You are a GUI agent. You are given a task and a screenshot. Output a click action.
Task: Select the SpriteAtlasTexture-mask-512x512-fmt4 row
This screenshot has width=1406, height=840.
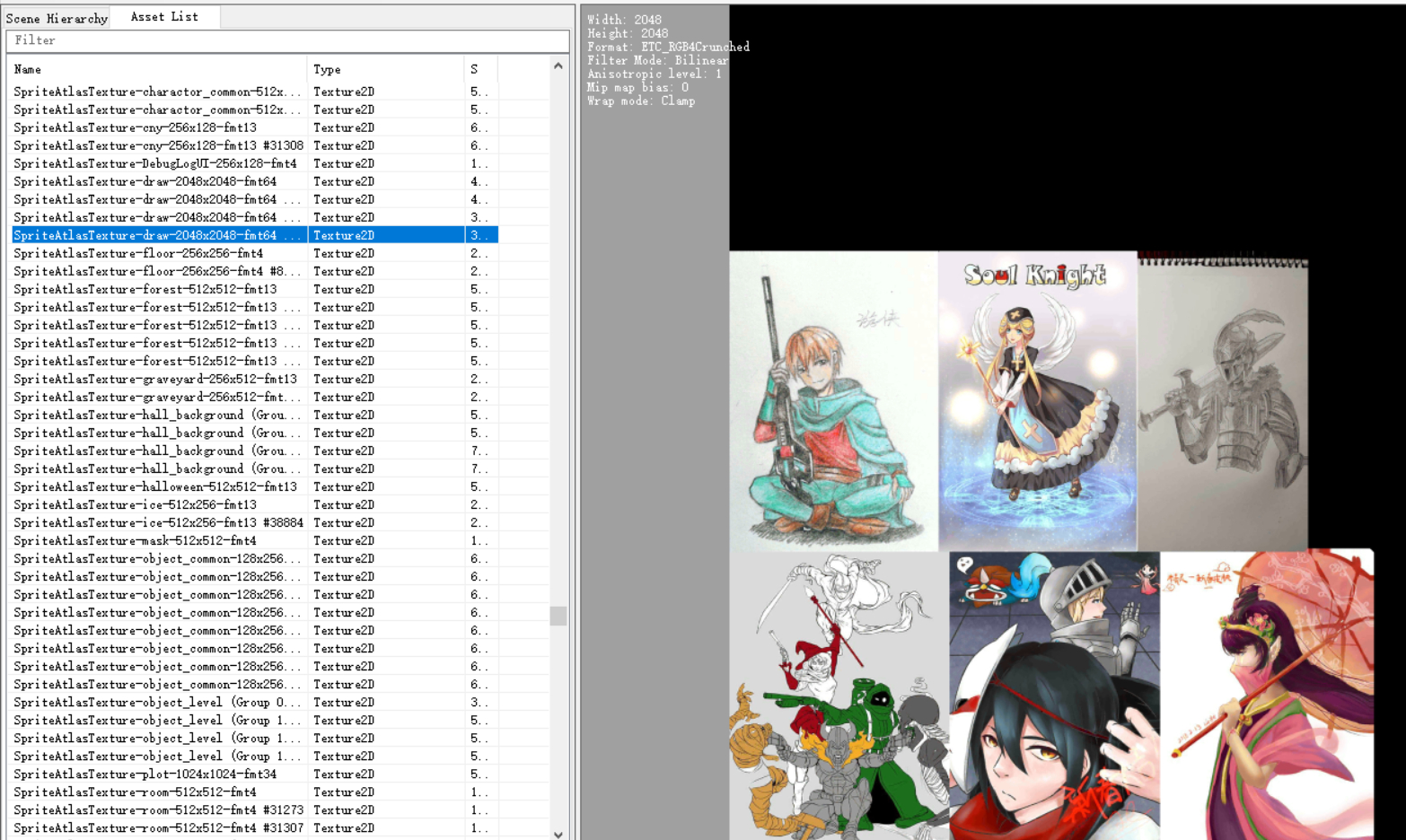pos(255,540)
